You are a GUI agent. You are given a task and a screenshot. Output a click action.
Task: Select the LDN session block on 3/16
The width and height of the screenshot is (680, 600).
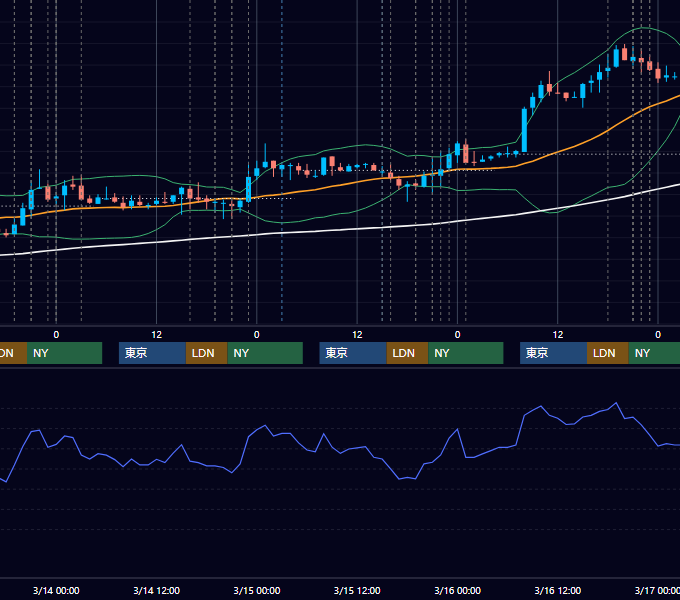(608, 353)
